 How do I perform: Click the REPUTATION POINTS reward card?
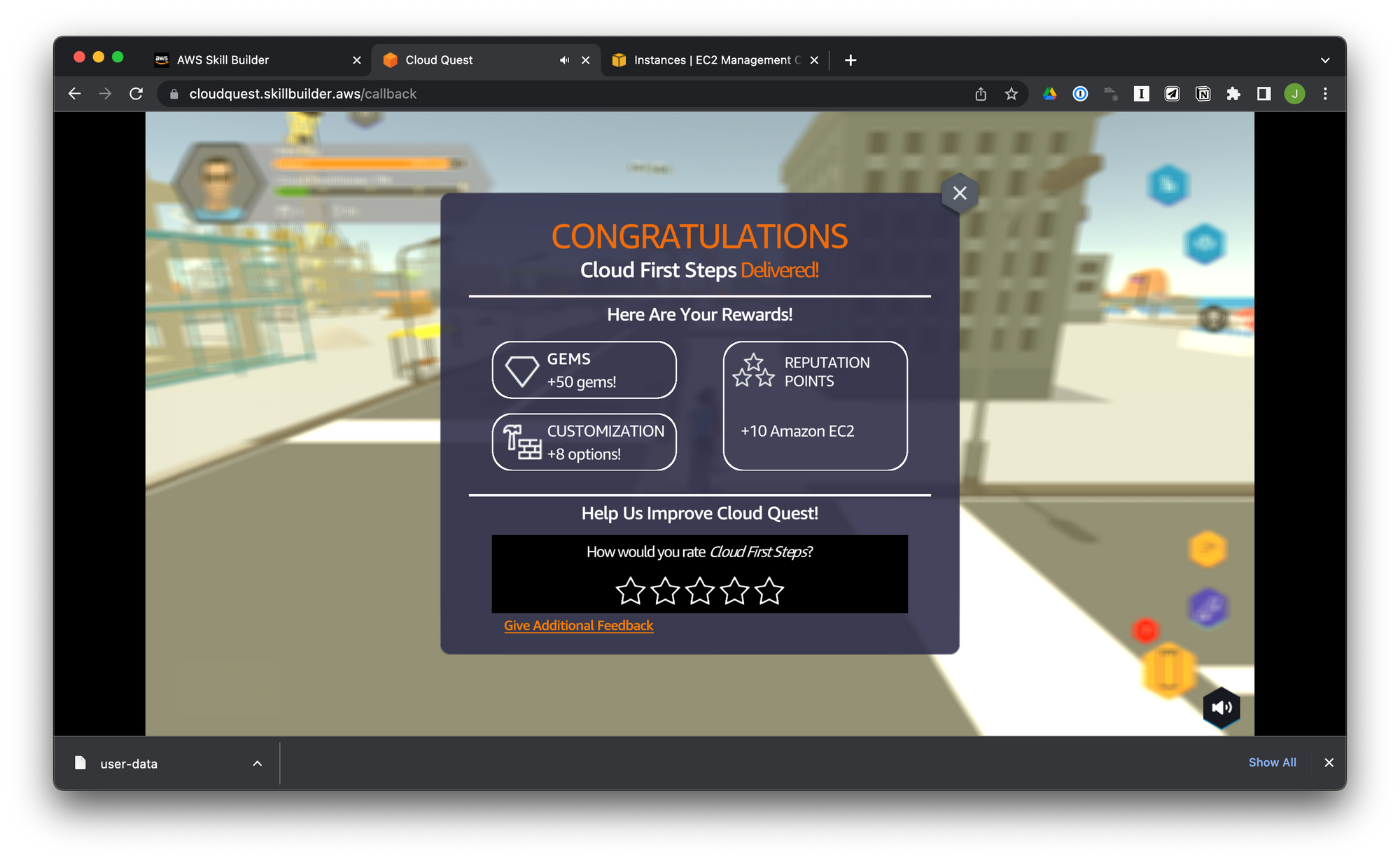(815, 406)
